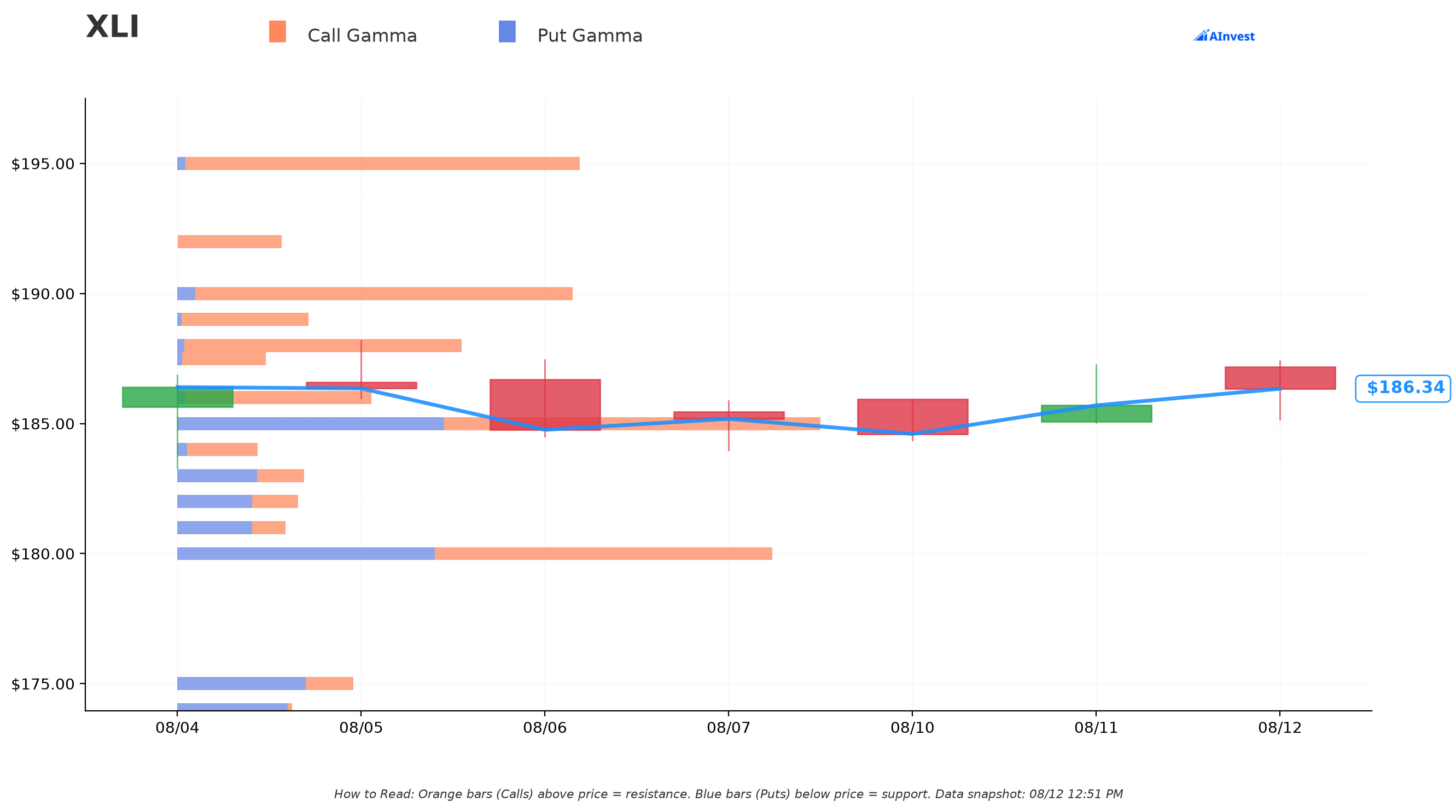Click the $175.00 y-axis label
This screenshot has width=1456, height=812.
point(43,684)
